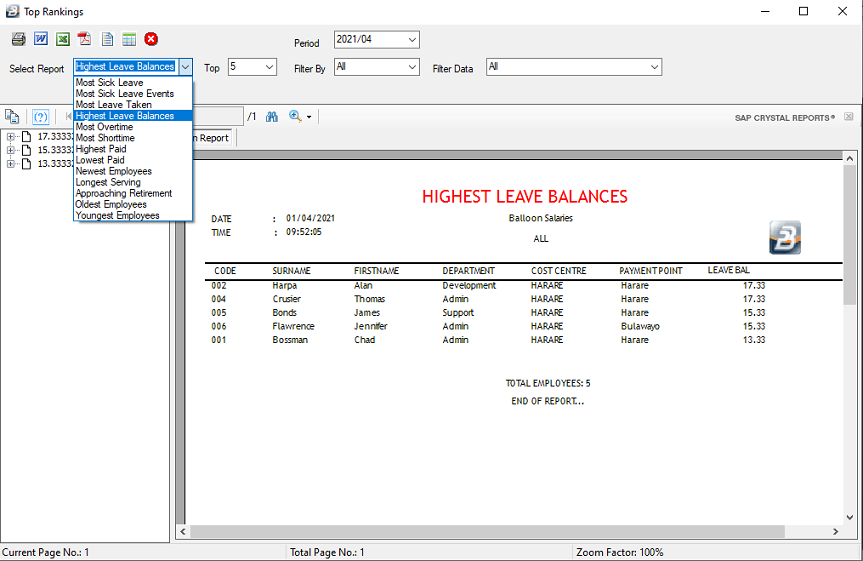This screenshot has width=863, height=561.
Task: Click payment point Bulawayo
Action: pos(640,326)
